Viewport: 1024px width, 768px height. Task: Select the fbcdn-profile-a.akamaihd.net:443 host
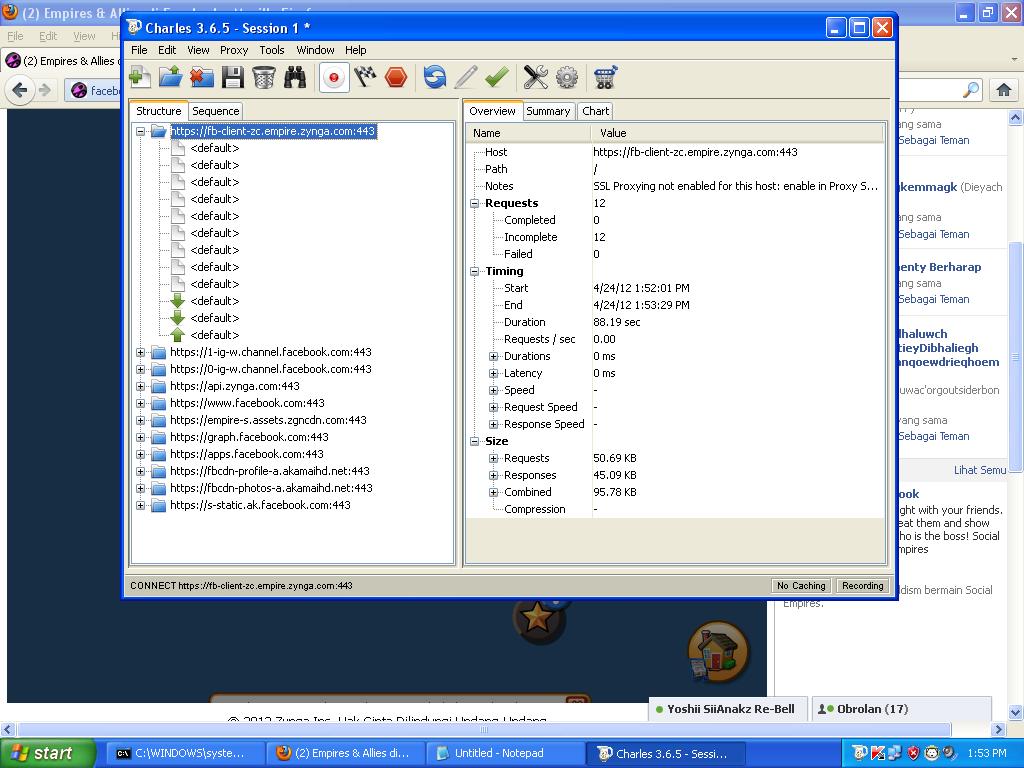270,471
